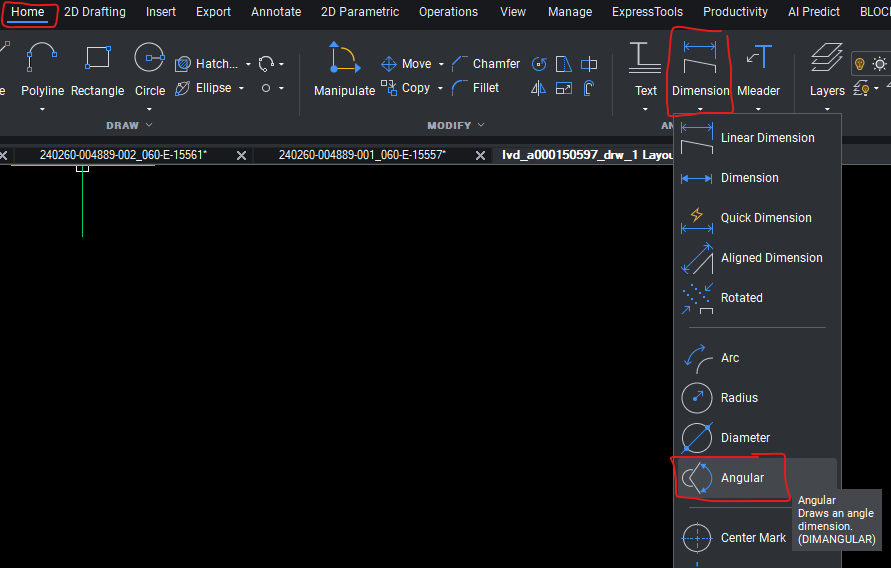
Task: Activate the Manipulate tool
Action: 344,69
